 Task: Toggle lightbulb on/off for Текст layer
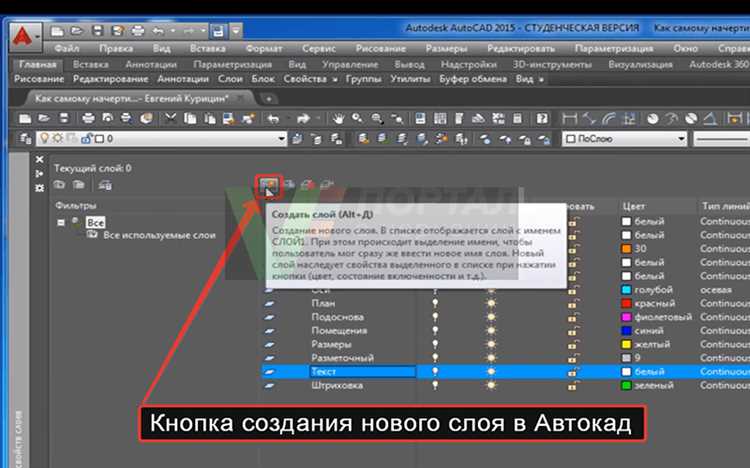point(434,371)
